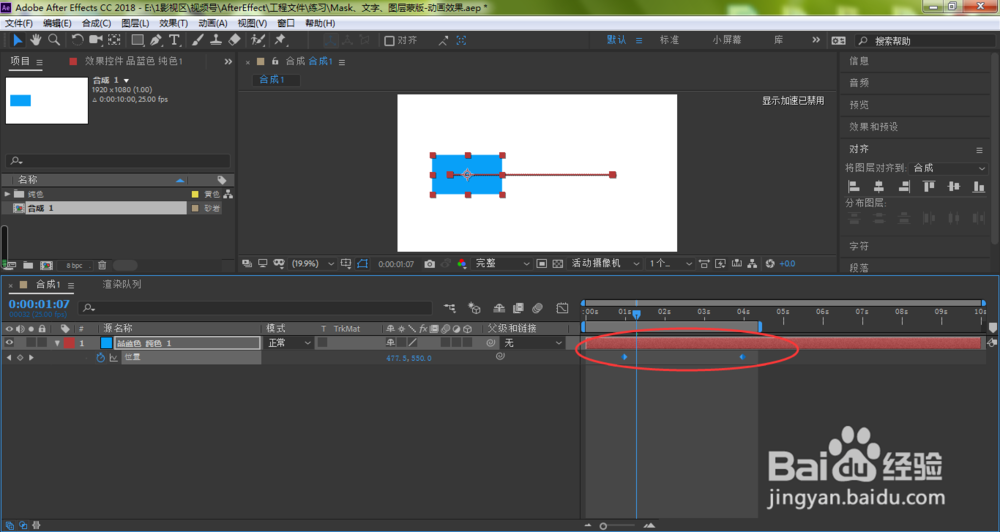Viewport: 1000px width, 532px height.
Task: Open the 编辑(E) menu
Action: [57, 23]
